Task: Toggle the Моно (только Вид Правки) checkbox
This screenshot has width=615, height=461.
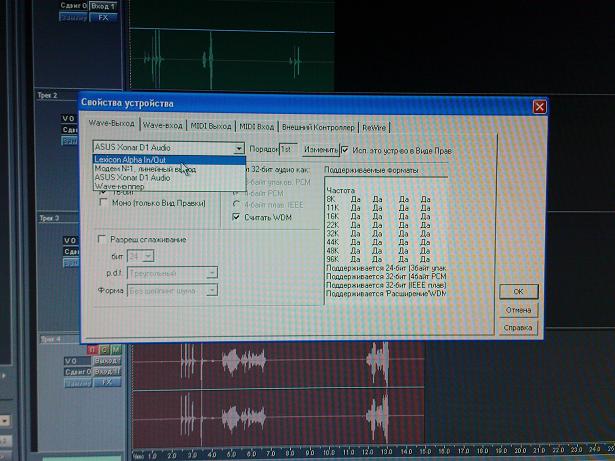Action: point(102,202)
